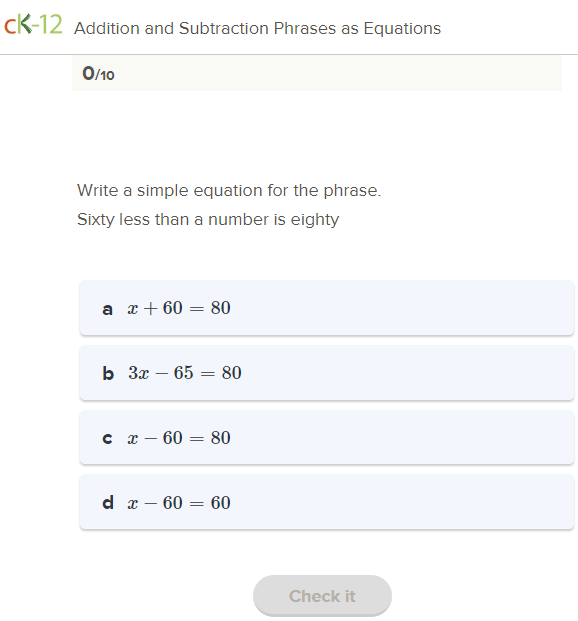Choose the equation x − 60 = 80
Viewport: 578px width, 621px height.
[x=179, y=438]
